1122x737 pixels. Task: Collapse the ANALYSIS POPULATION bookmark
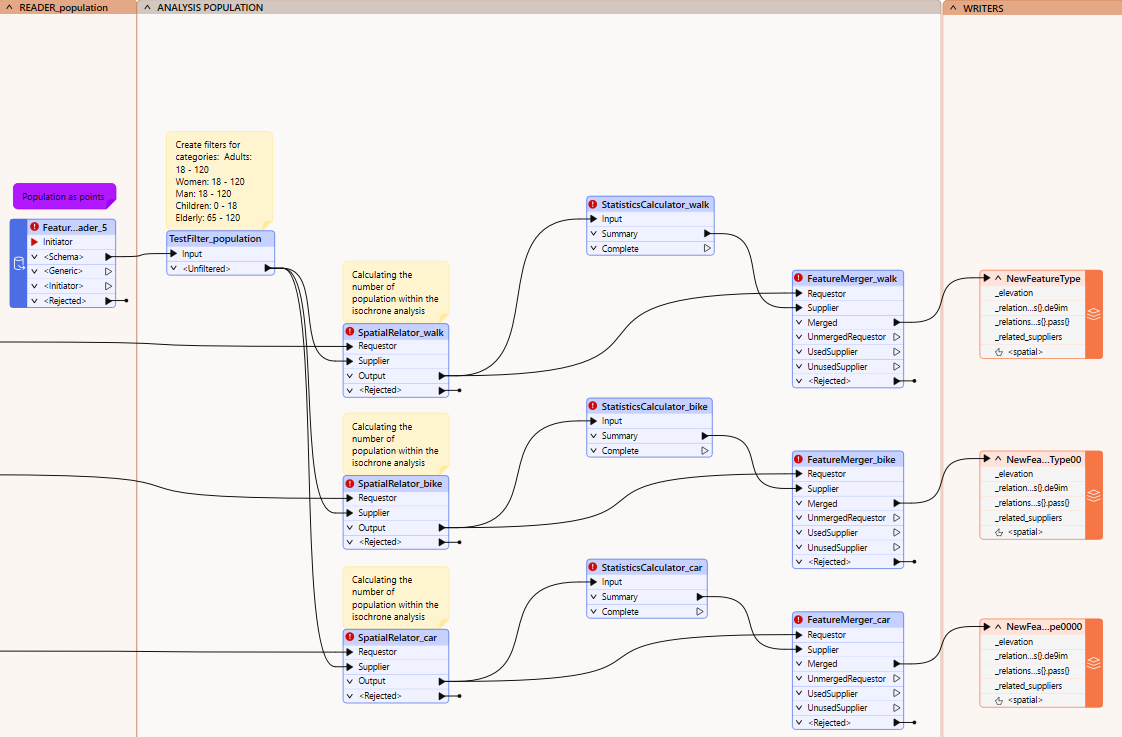(x=147, y=7)
